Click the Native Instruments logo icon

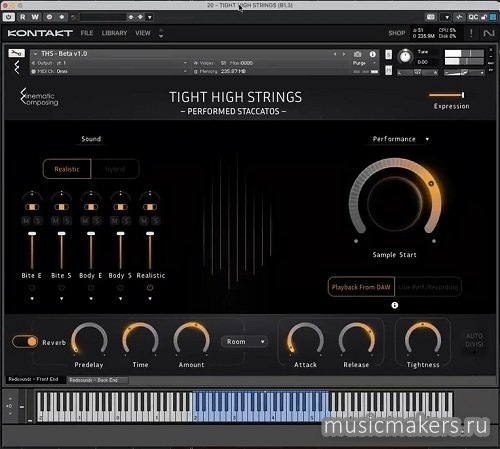(x=489, y=33)
